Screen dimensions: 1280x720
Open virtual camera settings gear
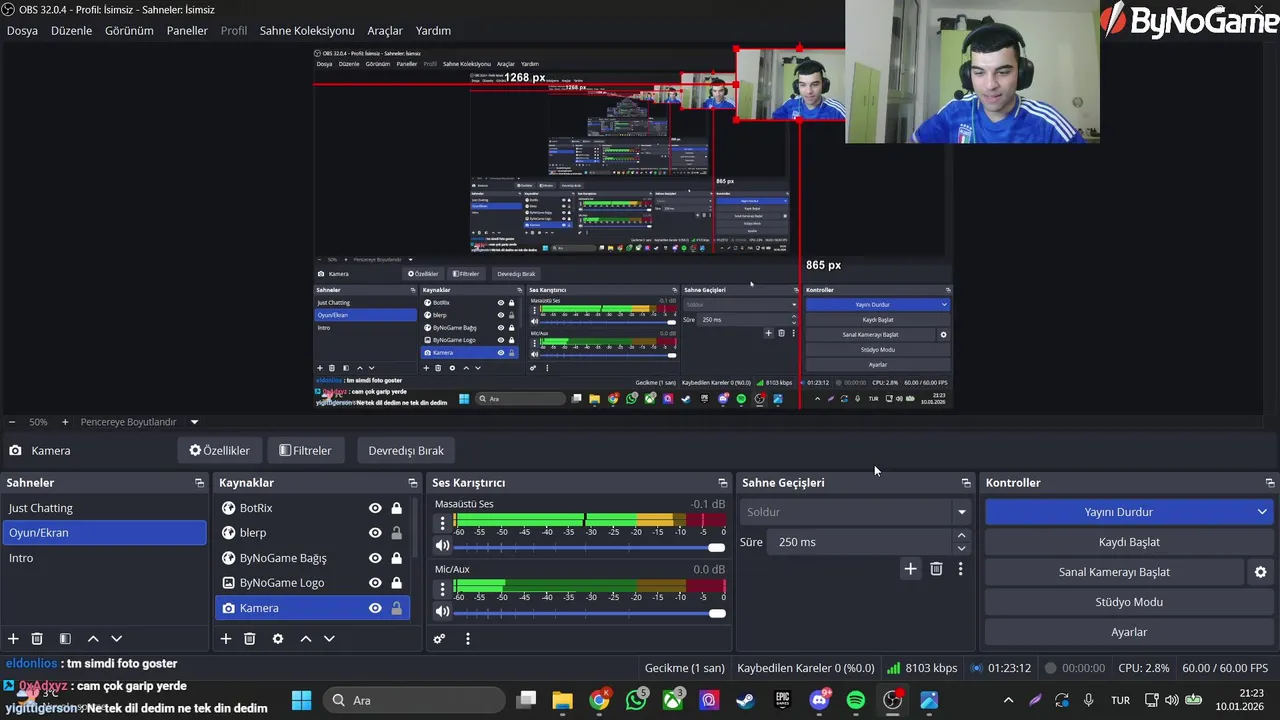(1260, 572)
